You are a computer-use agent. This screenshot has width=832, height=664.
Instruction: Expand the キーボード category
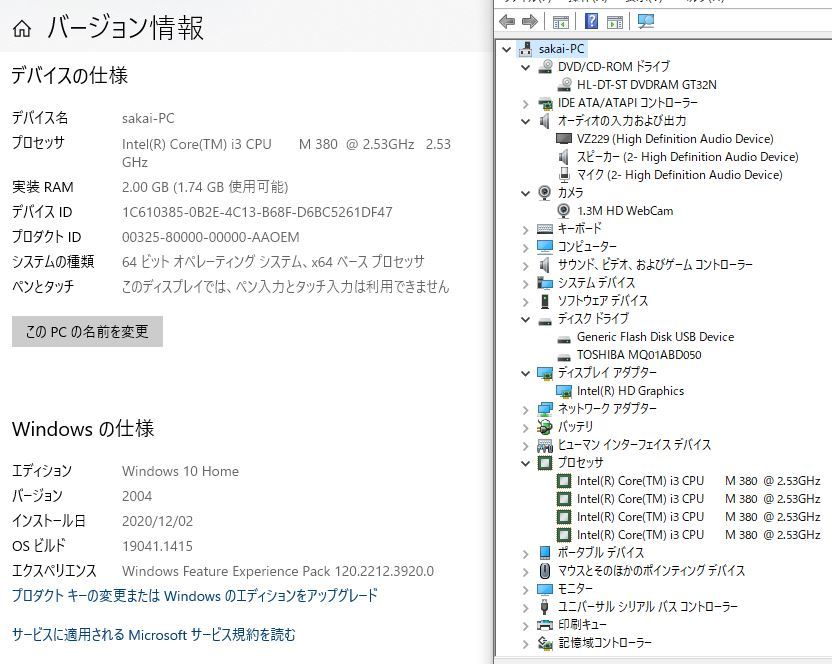(525, 228)
